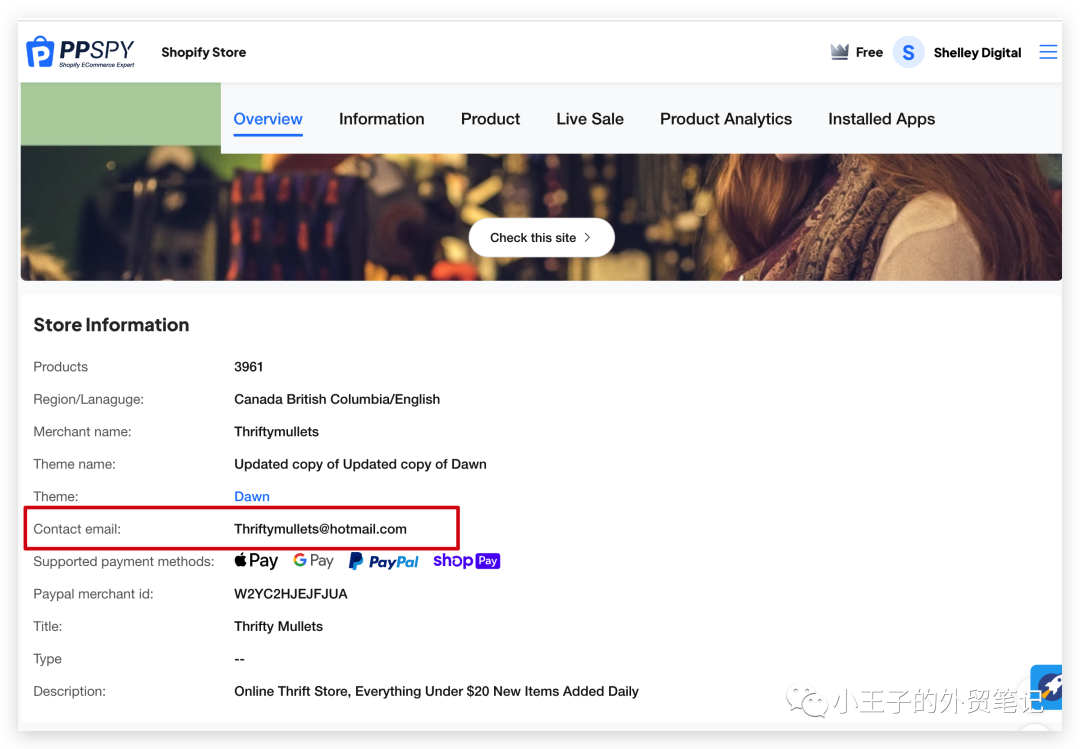Click the store banner image
The image size is (1080, 749).
[541, 216]
